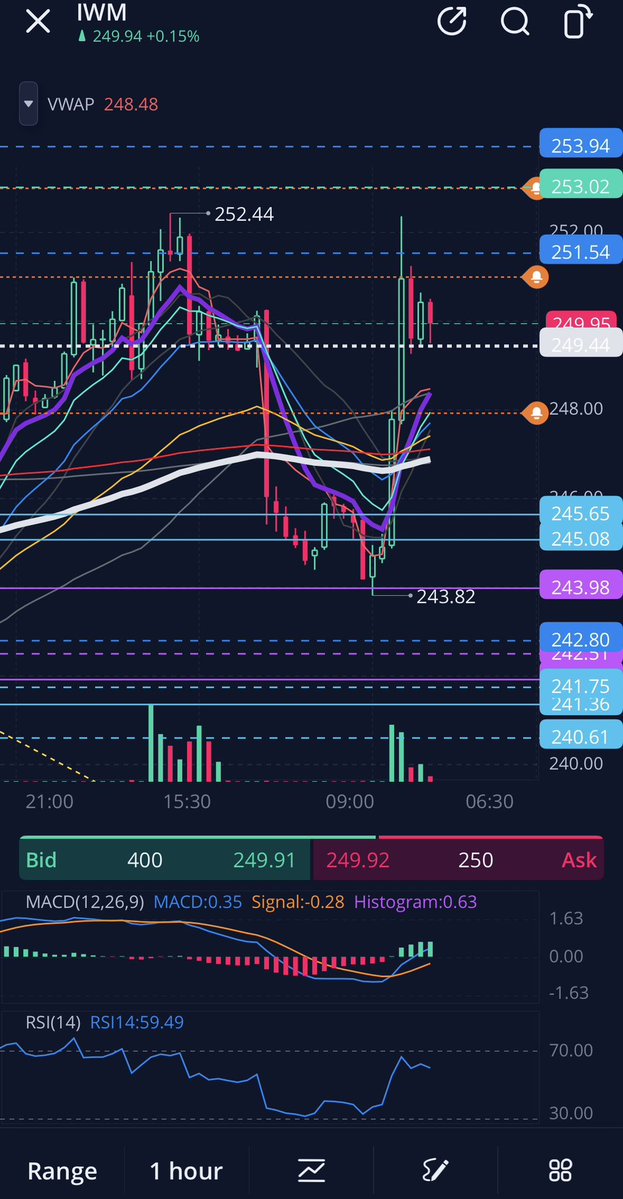Tap the alert bell below the 251.54 line
Image resolution: width=623 pixels, height=1199 pixels.
click(x=536, y=277)
